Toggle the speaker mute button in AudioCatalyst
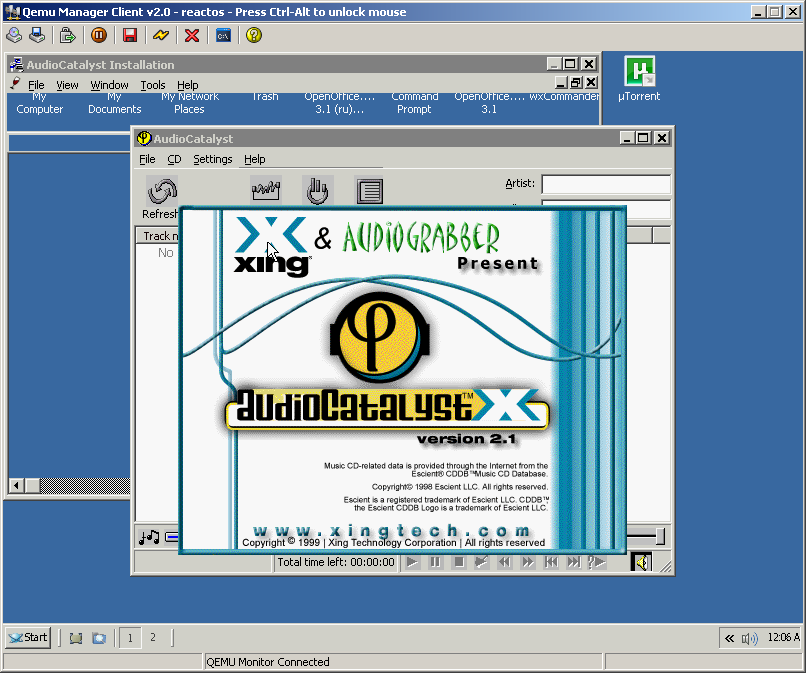Image resolution: width=806 pixels, height=673 pixels. coord(641,562)
